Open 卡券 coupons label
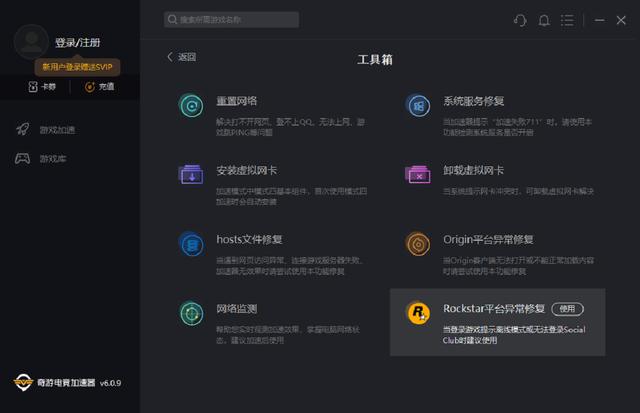The height and width of the screenshot is (413, 640). tap(49, 87)
